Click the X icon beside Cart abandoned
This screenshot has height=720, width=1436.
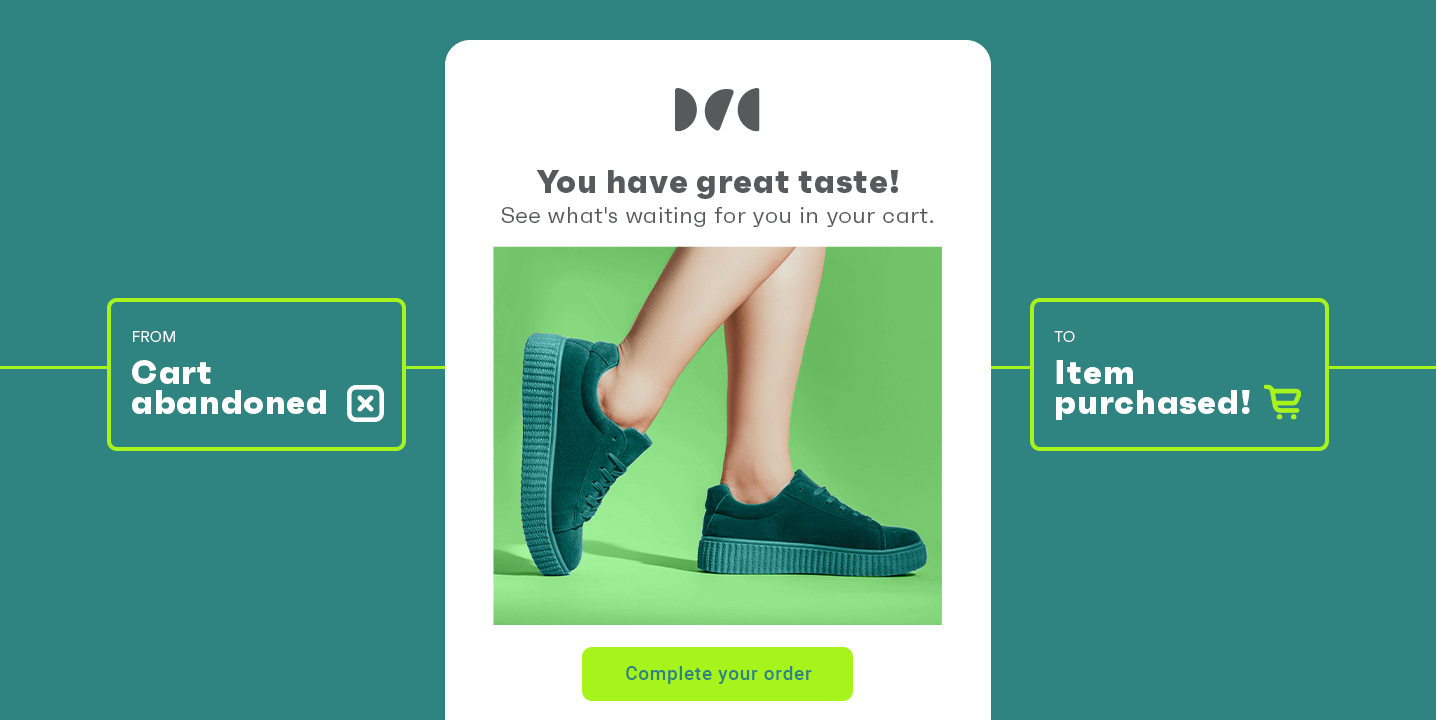(x=365, y=403)
